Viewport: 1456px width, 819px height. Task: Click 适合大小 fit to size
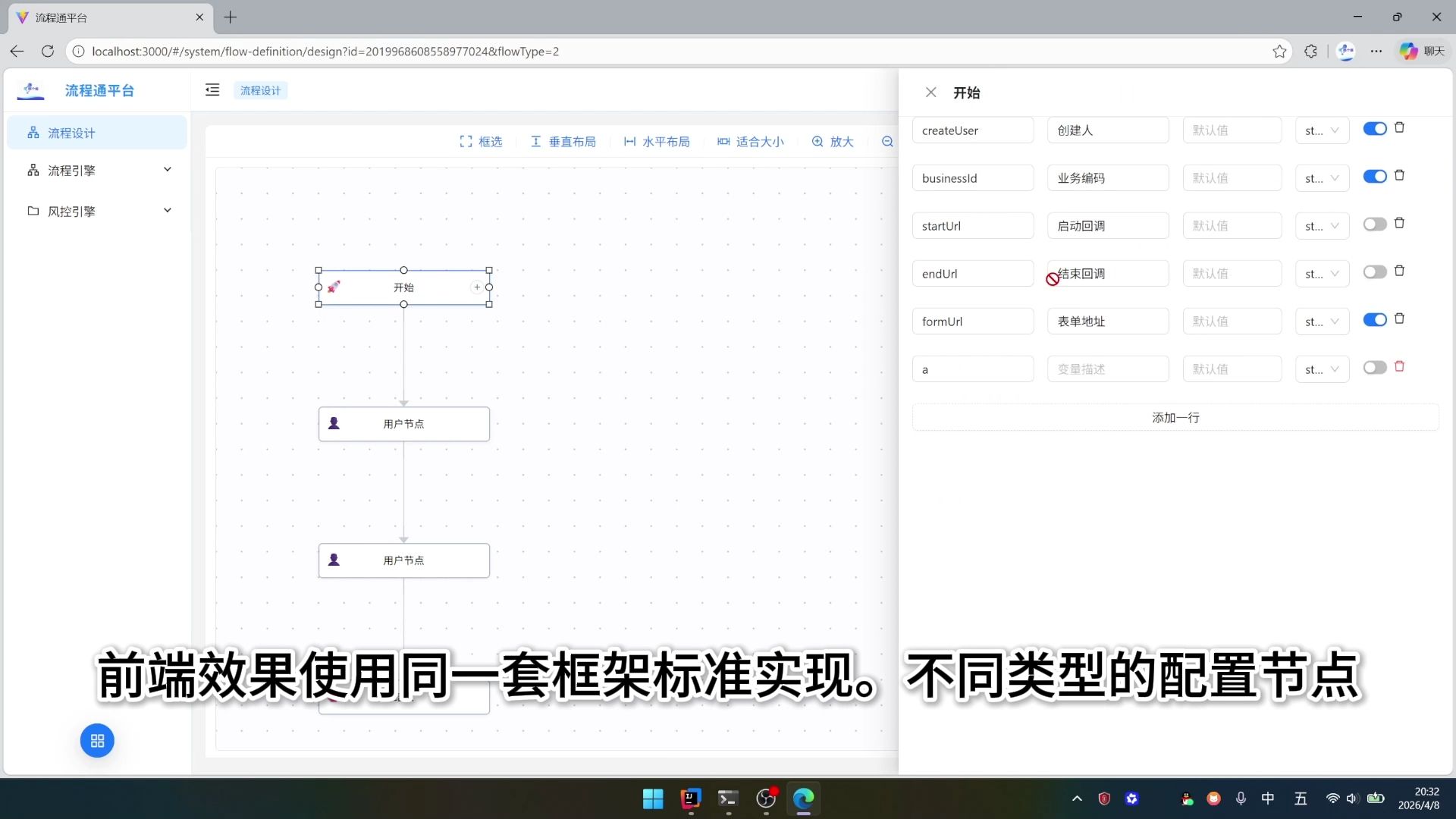(751, 142)
